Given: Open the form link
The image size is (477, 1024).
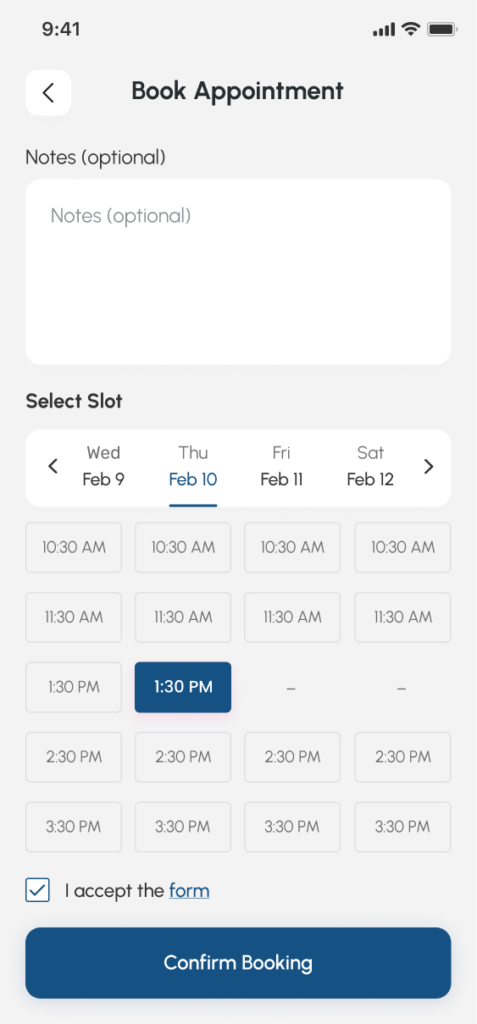Looking at the screenshot, I should click(x=189, y=891).
